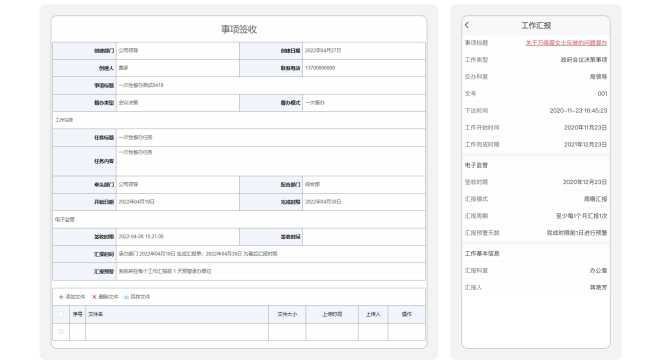Open the red underlined 事项标题 link

tap(566, 43)
